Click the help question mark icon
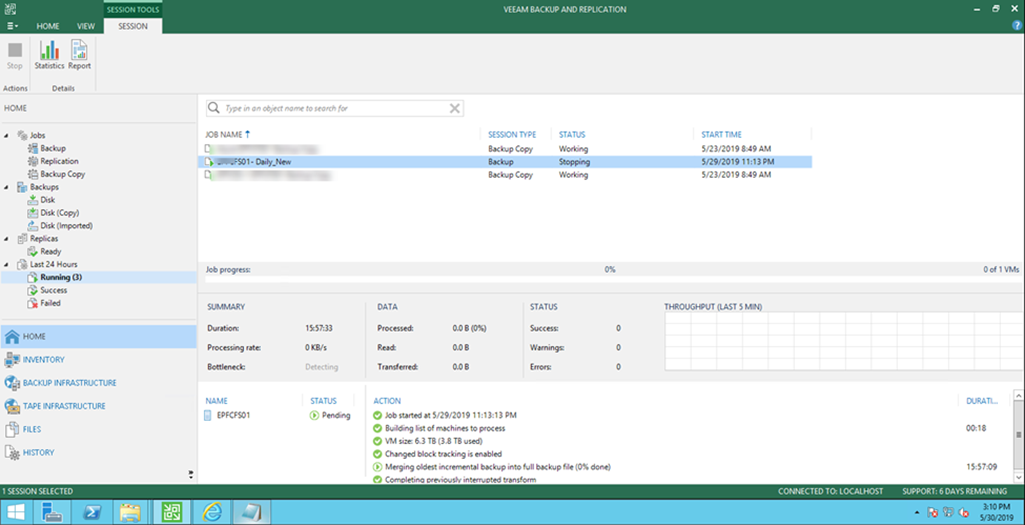Screen dimensions: 1025x525 (1017, 25)
